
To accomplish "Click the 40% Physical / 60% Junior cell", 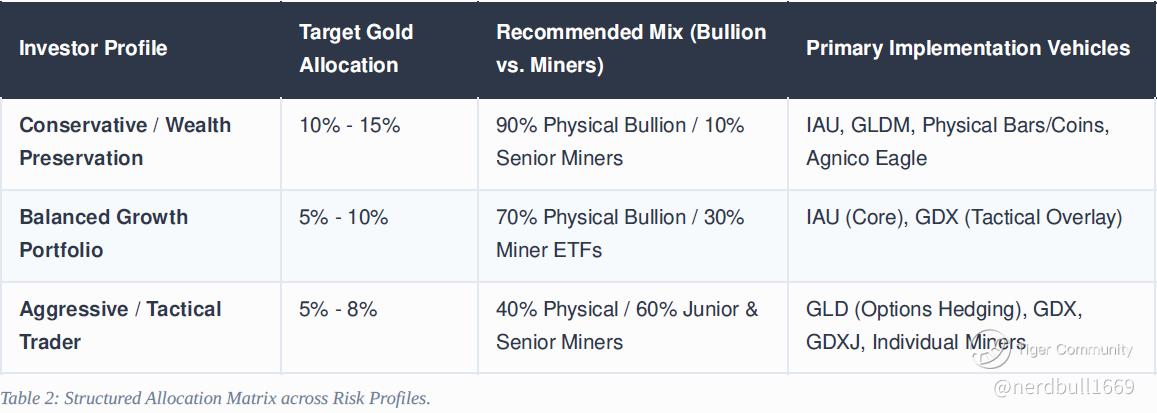I will tap(632, 327).
